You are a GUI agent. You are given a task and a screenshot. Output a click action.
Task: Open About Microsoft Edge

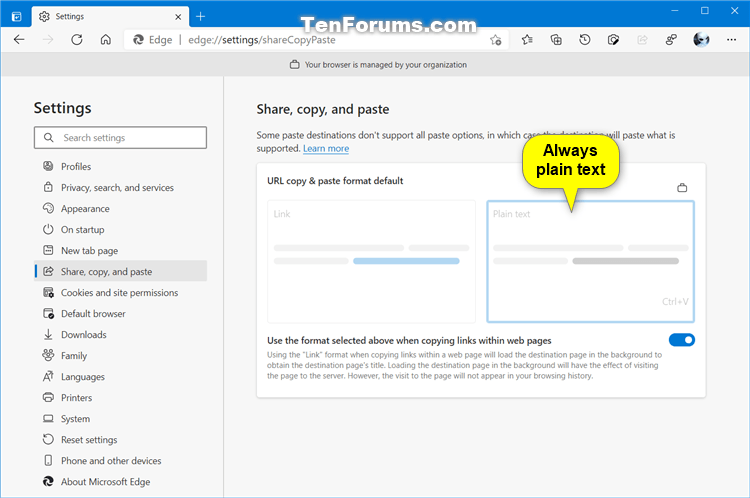(x=121, y=482)
